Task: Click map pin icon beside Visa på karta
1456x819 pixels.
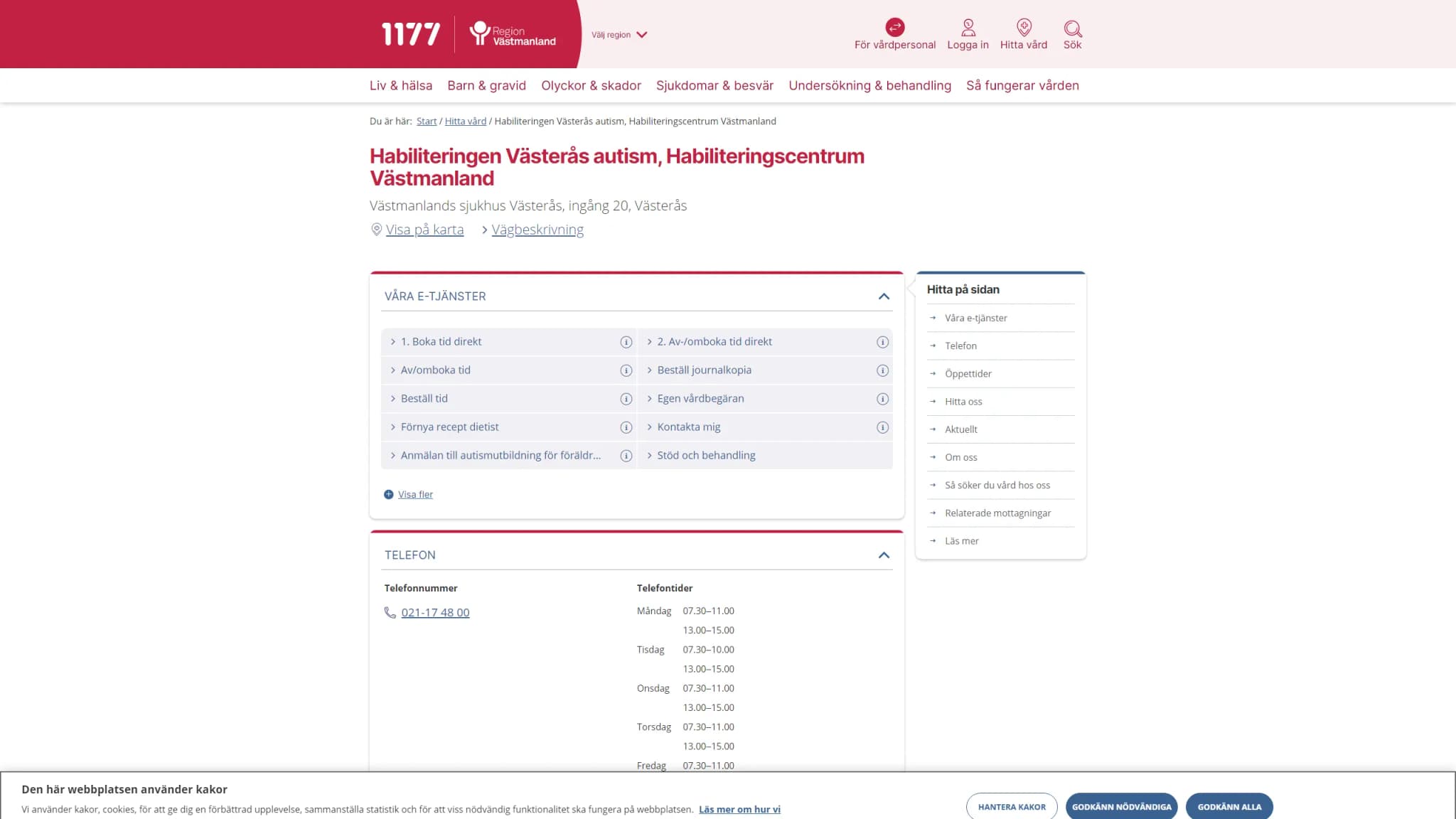Action: [x=377, y=230]
